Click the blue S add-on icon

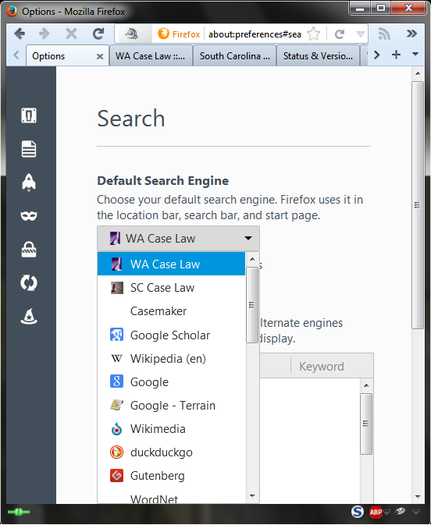click(x=357, y=512)
